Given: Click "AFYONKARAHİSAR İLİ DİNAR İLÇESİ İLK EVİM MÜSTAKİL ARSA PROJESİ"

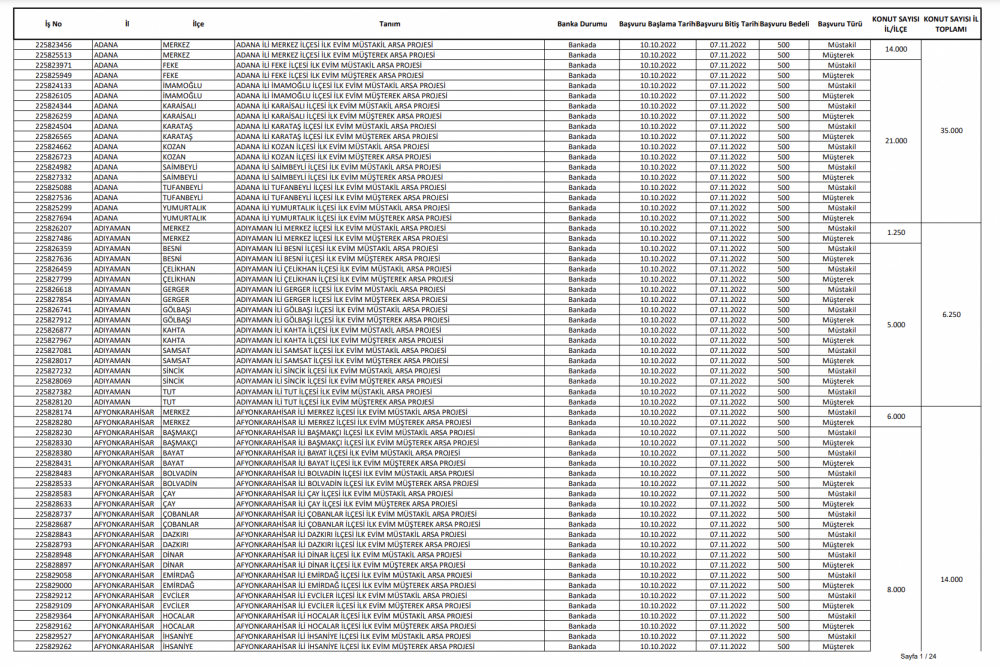Looking at the screenshot, I should (x=349, y=555).
